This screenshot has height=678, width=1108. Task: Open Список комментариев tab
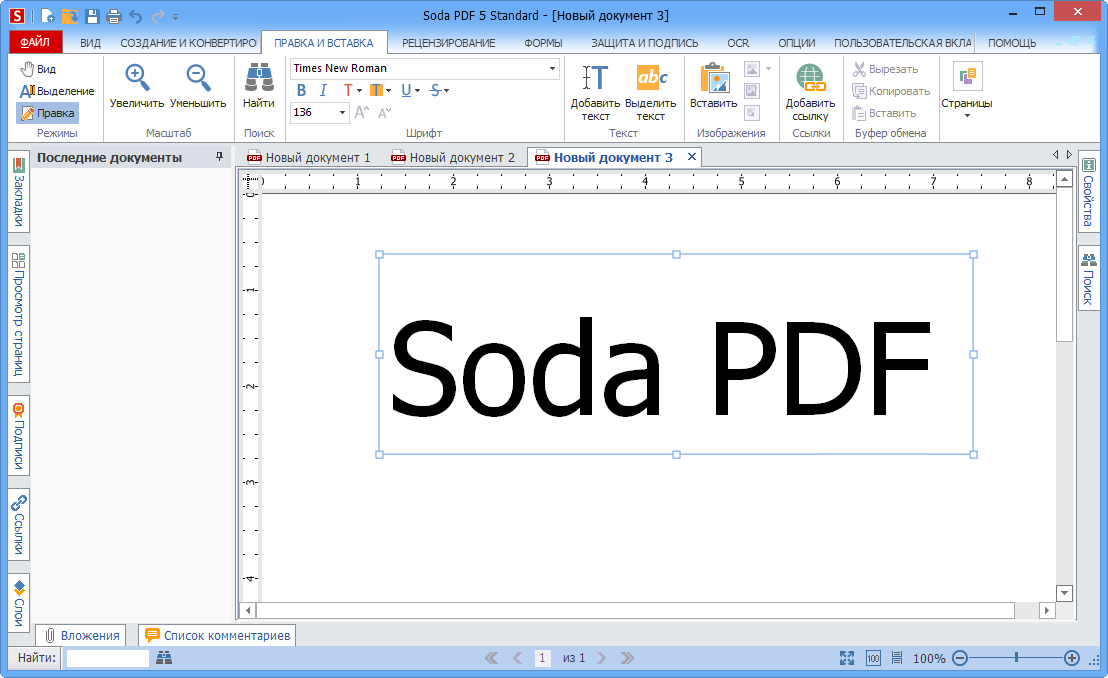pos(218,635)
